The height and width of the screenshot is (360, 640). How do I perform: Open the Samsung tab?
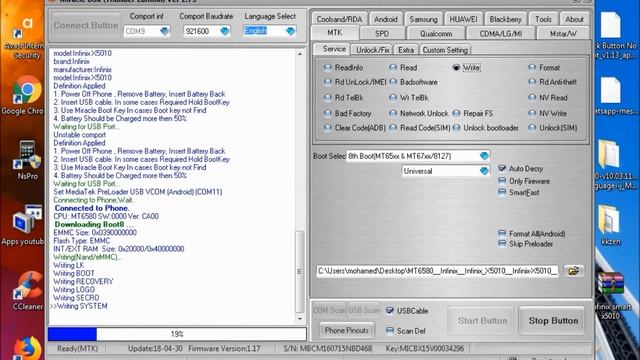423,19
